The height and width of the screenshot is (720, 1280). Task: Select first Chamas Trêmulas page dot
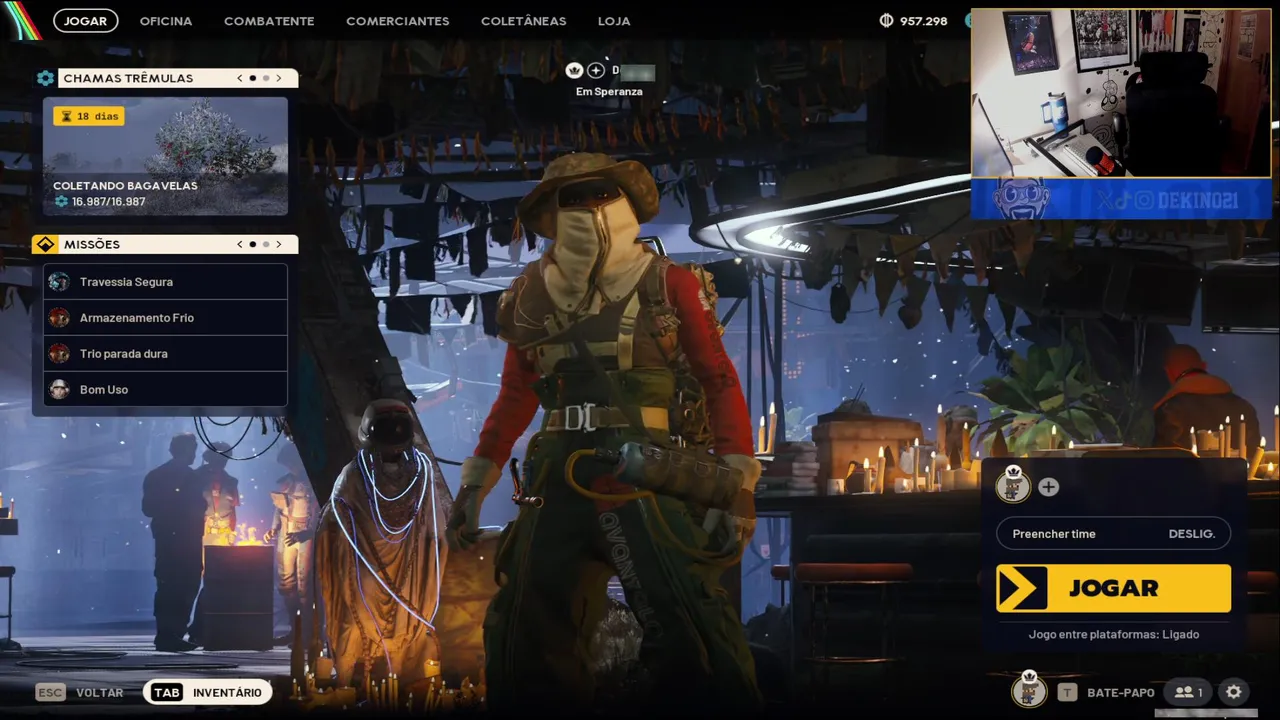tap(252, 78)
